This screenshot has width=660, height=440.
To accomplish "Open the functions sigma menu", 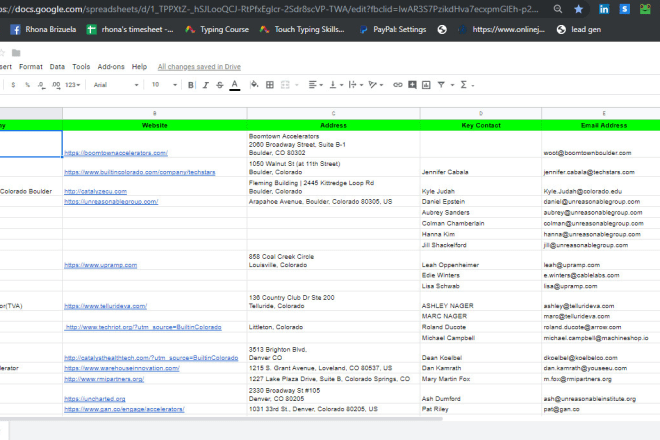I will click(x=466, y=85).
